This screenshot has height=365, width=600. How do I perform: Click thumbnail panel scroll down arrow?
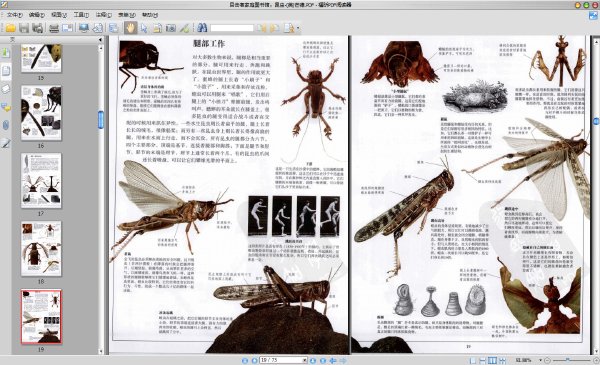101,351
